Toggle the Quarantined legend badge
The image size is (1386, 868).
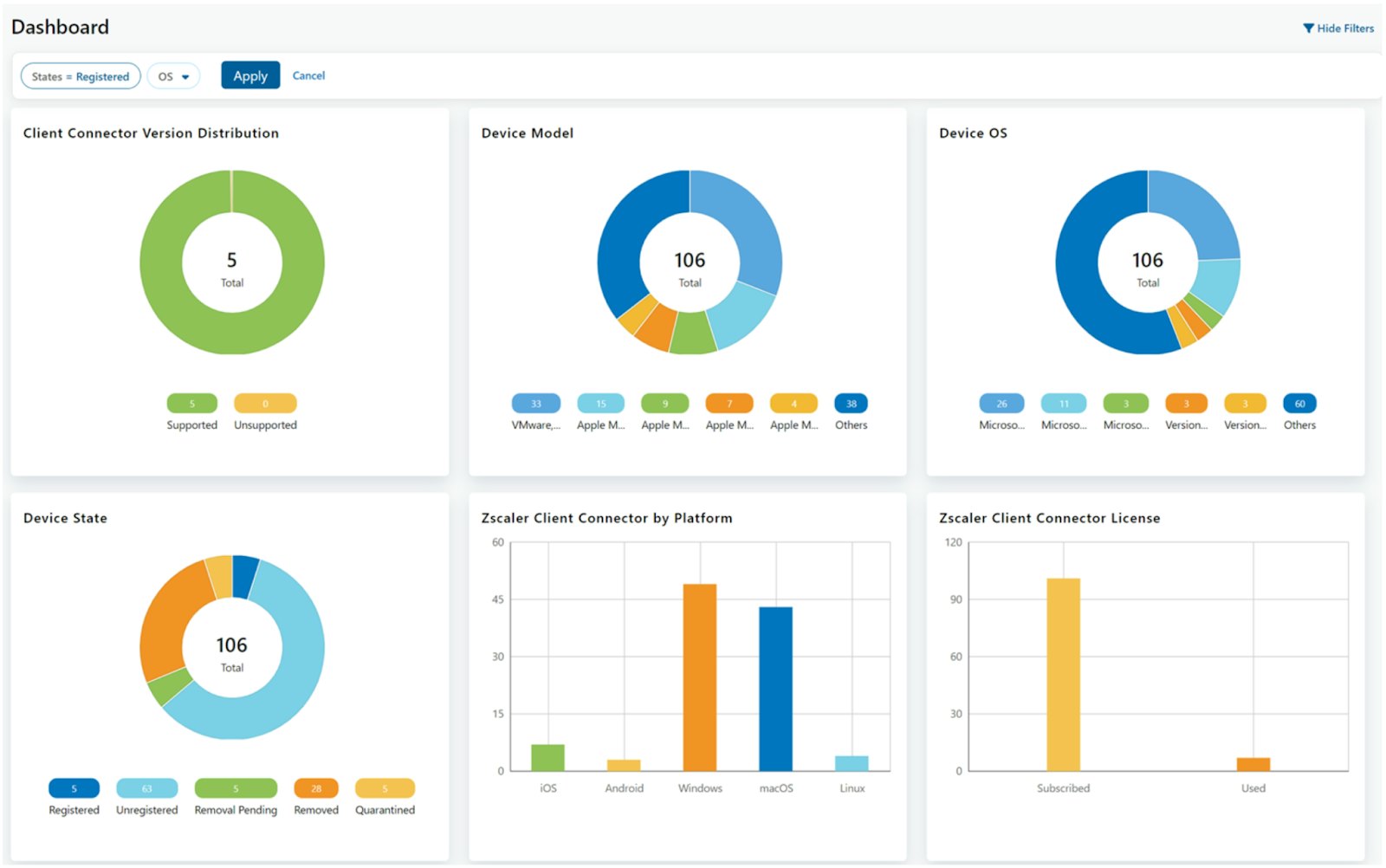coord(385,788)
